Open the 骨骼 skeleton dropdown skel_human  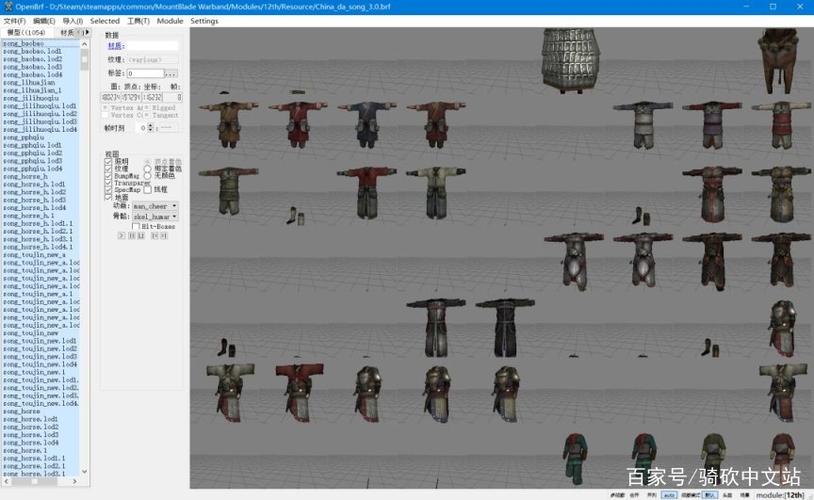point(155,217)
